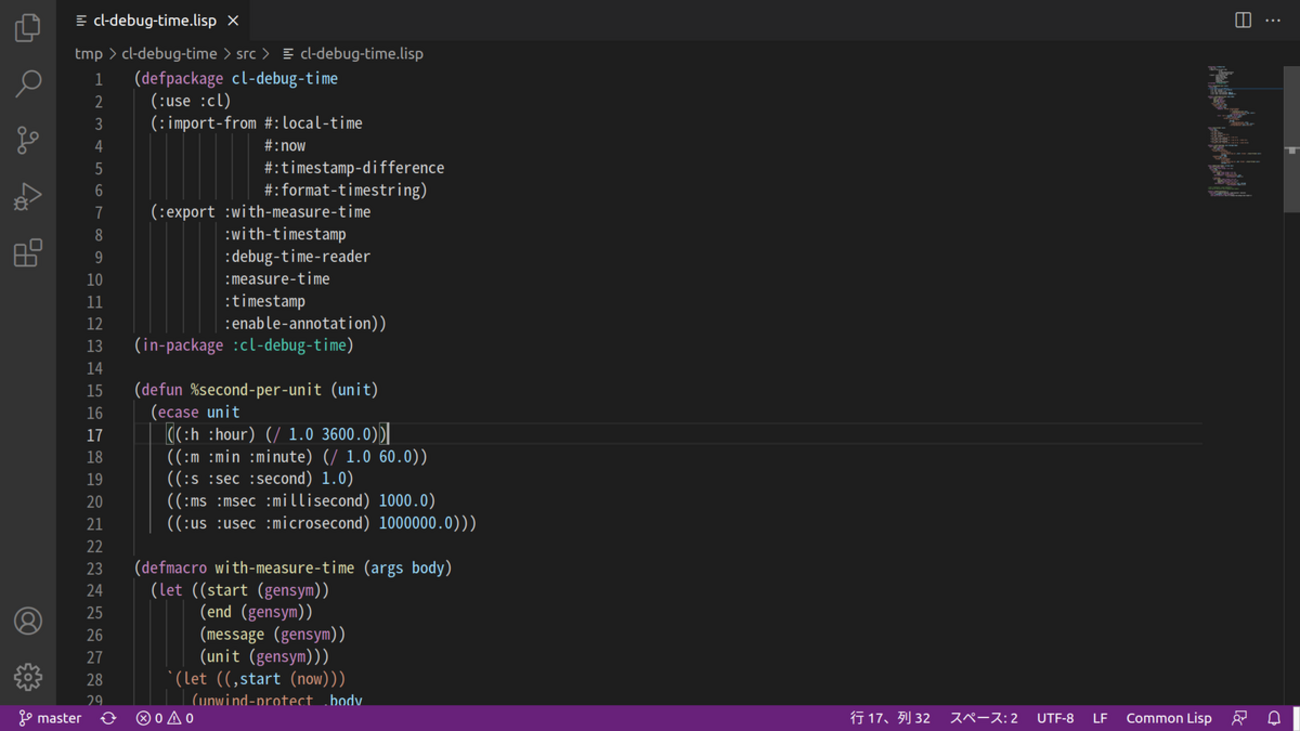
Task: Open the Source Control view
Action: click(x=28, y=140)
